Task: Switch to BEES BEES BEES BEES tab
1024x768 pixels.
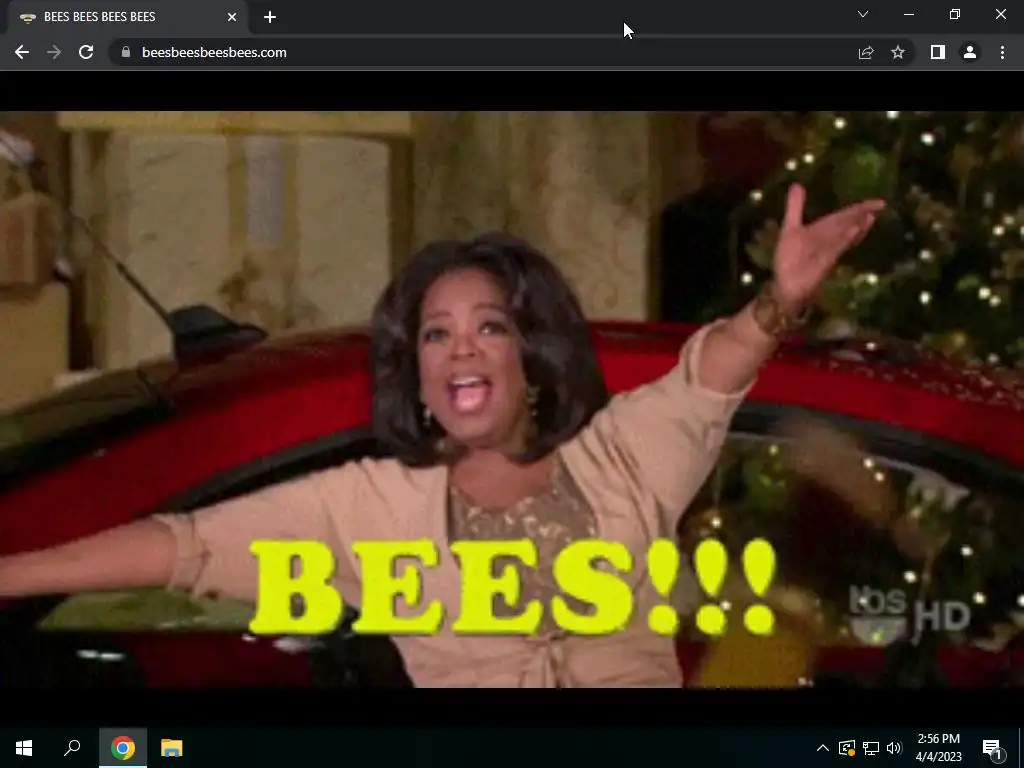Action: pyautogui.click(x=128, y=17)
